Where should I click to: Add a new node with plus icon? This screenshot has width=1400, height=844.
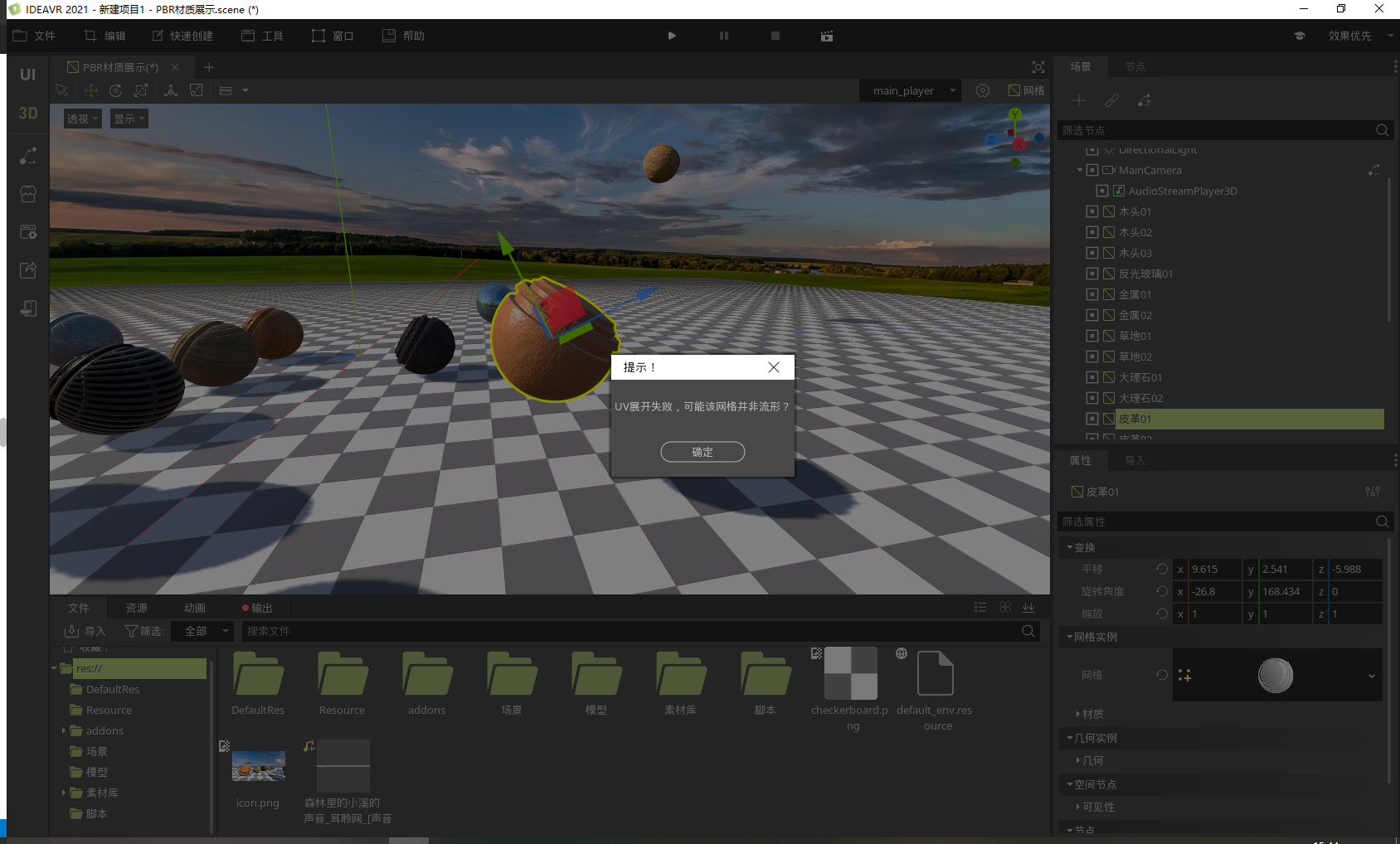[1079, 100]
